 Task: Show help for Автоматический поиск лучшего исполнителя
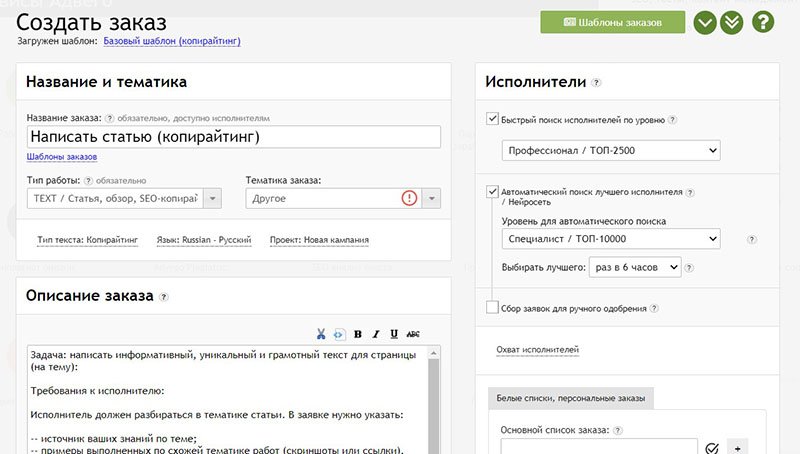pyautogui.click(x=690, y=192)
